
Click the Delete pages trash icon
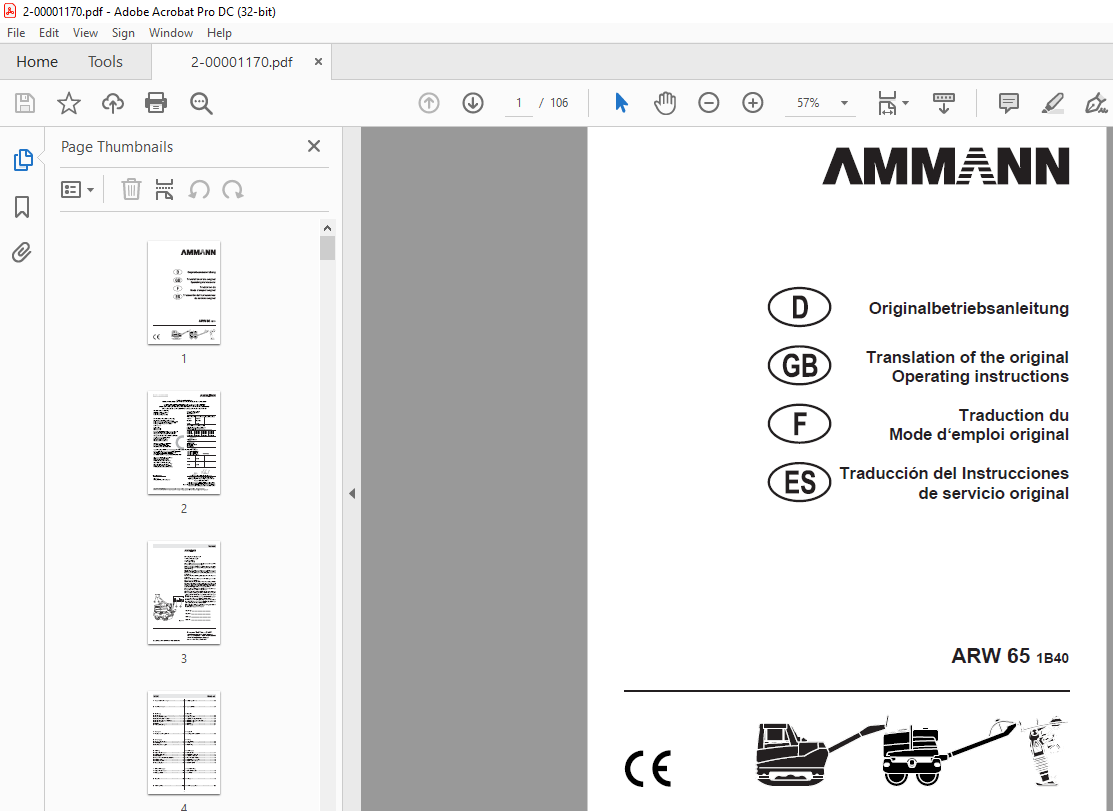[131, 189]
